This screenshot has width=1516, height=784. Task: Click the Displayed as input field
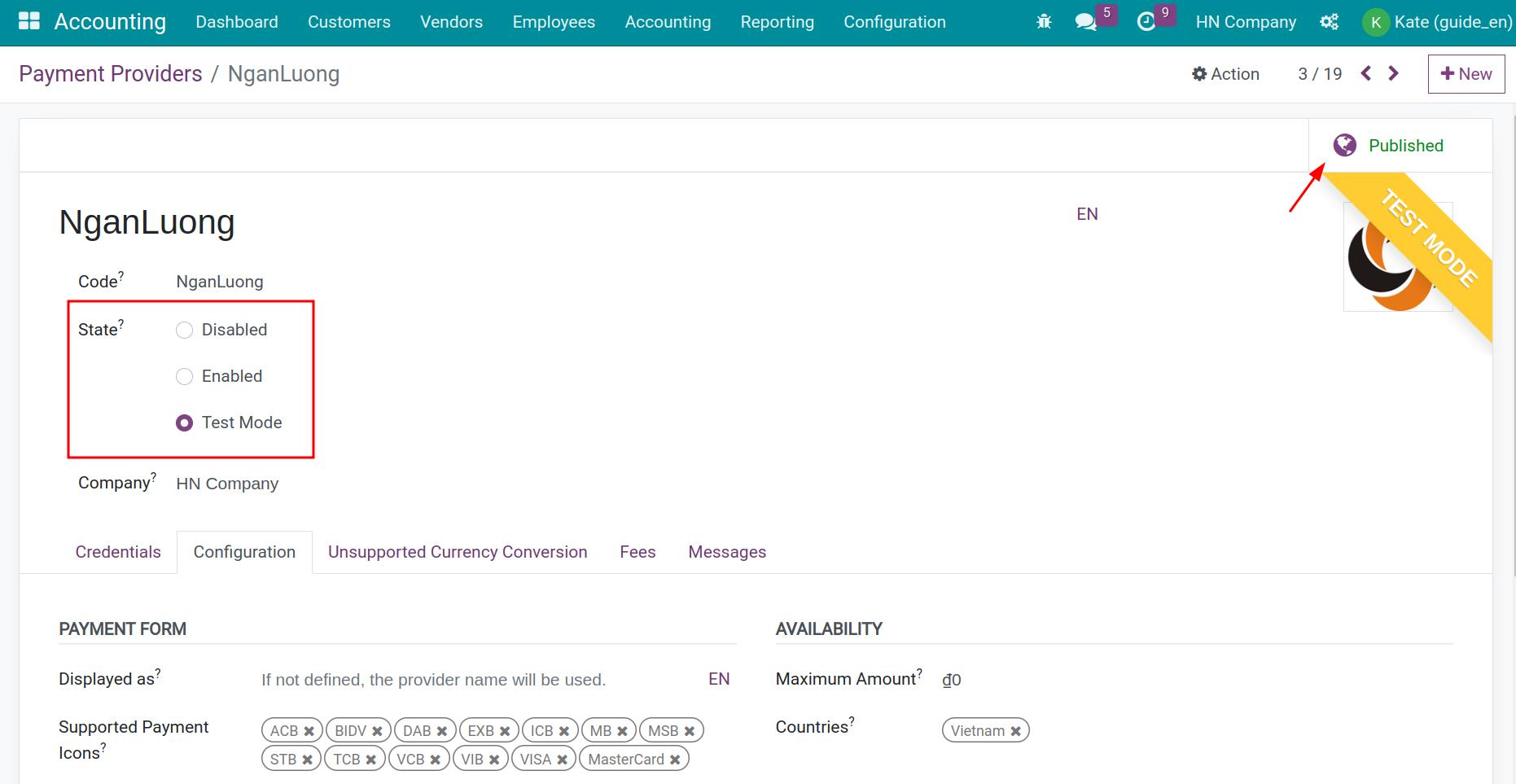tap(480, 680)
